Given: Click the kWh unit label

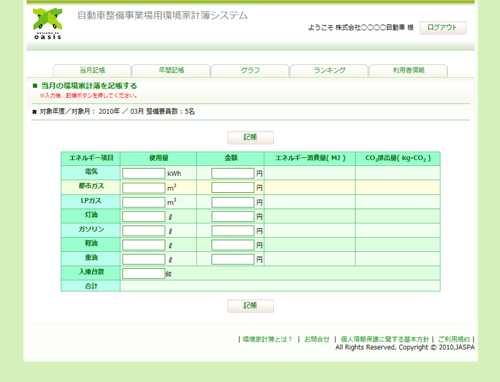Looking at the screenshot, I should click(174, 174).
